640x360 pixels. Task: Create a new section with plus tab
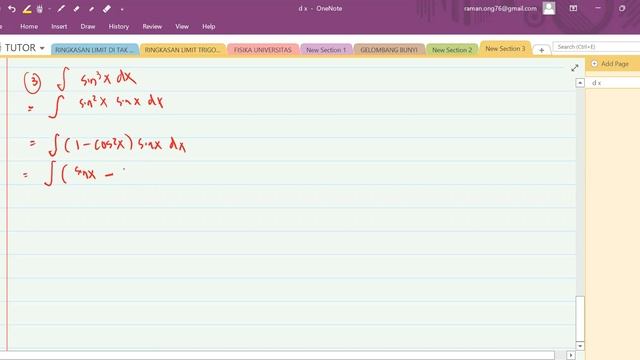pyautogui.click(x=542, y=50)
